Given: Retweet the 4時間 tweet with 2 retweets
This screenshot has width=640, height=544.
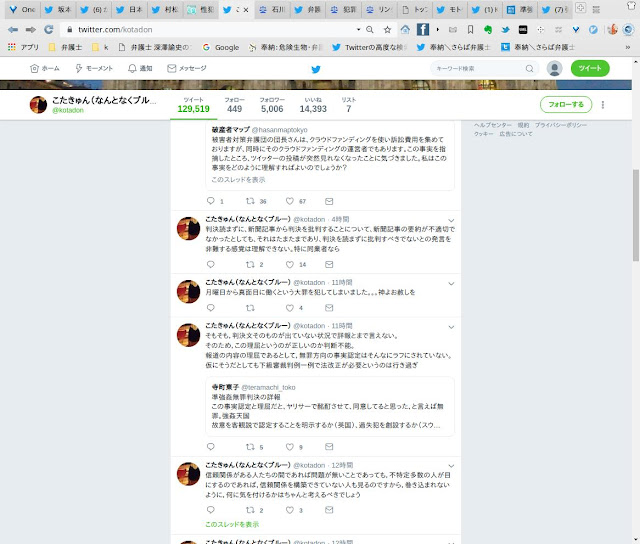Looking at the screenshot, I should coord(250,264).
